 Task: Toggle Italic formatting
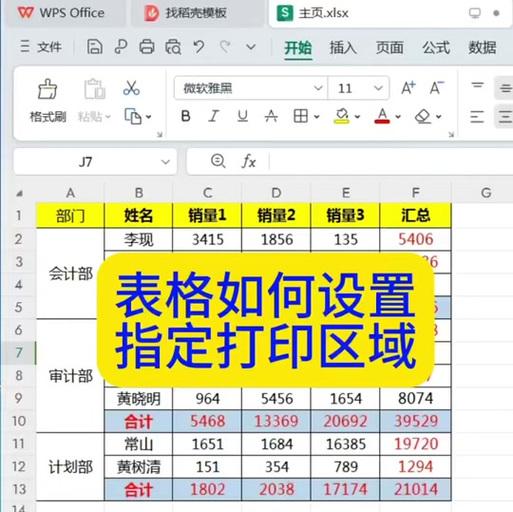[214, 116]
